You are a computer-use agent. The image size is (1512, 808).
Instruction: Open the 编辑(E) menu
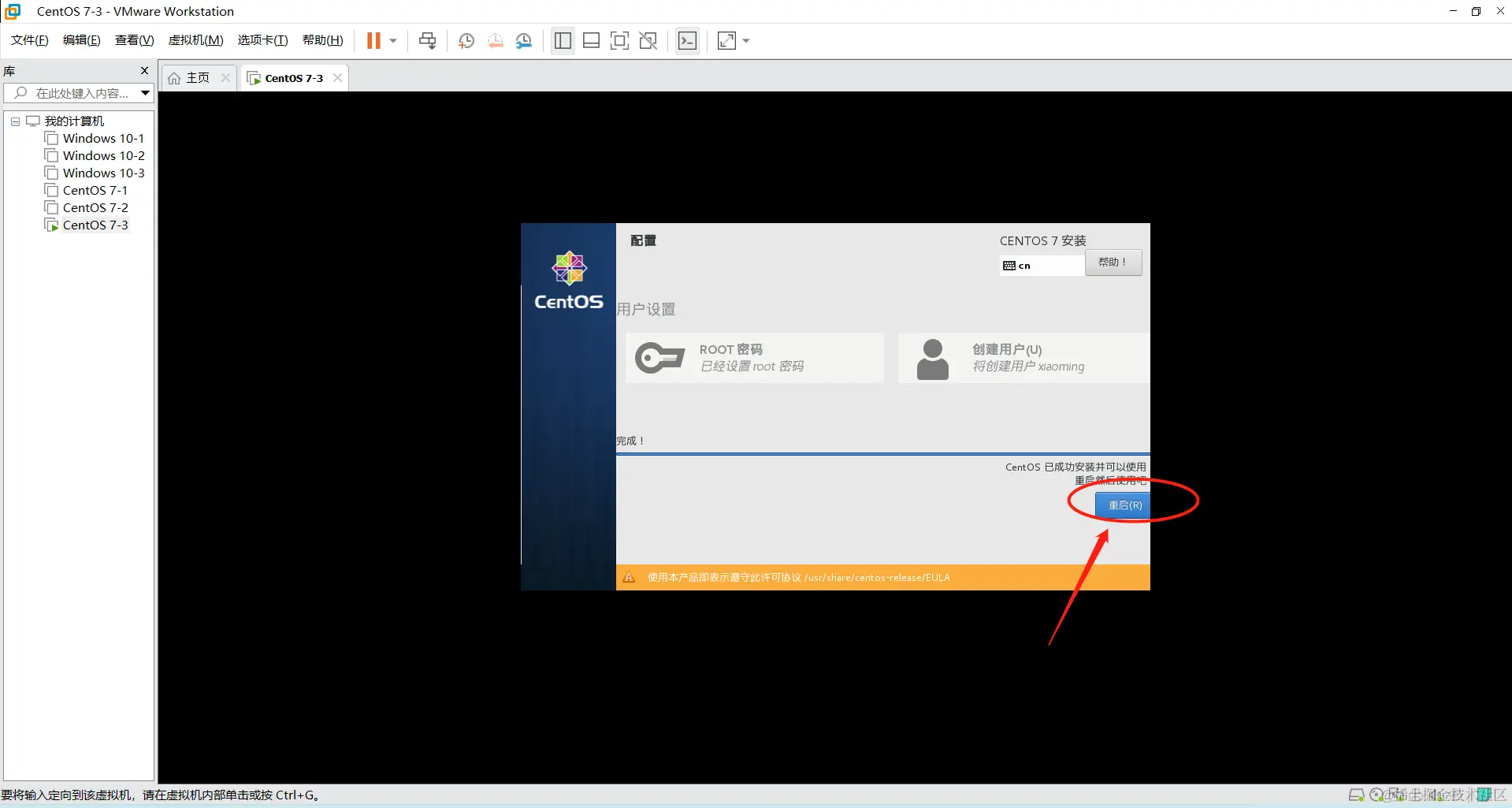point(82,40)
